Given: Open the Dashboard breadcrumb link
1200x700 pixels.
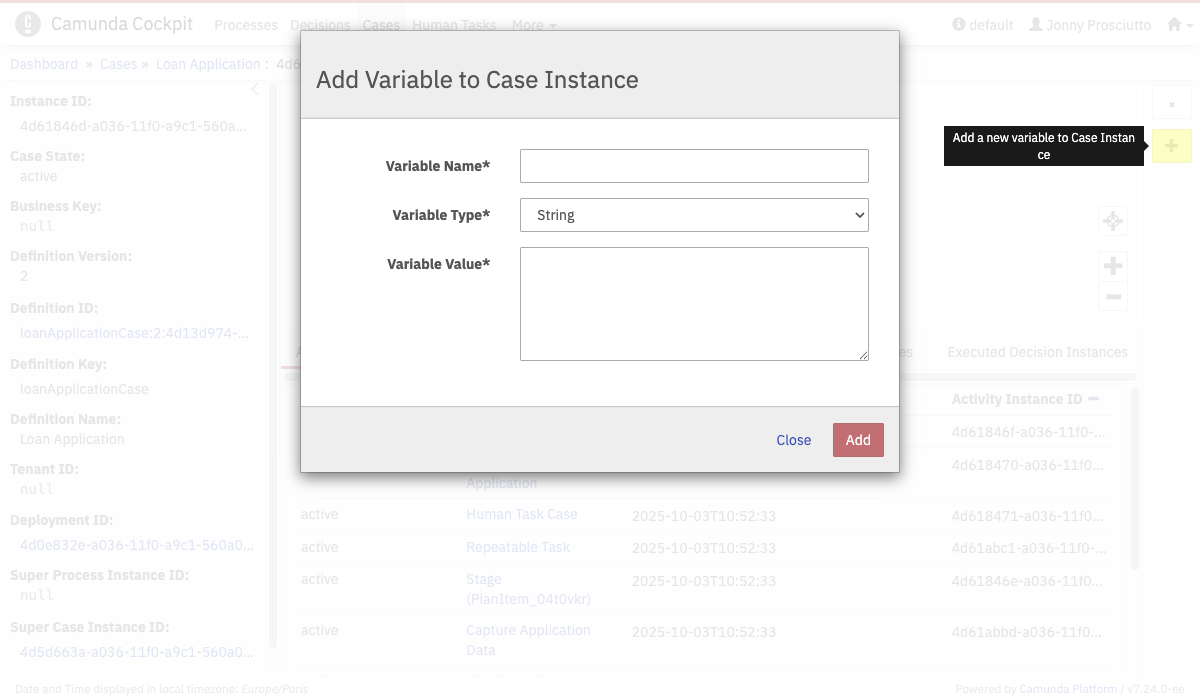Looking at the screenshot, I should pos(44,64).
